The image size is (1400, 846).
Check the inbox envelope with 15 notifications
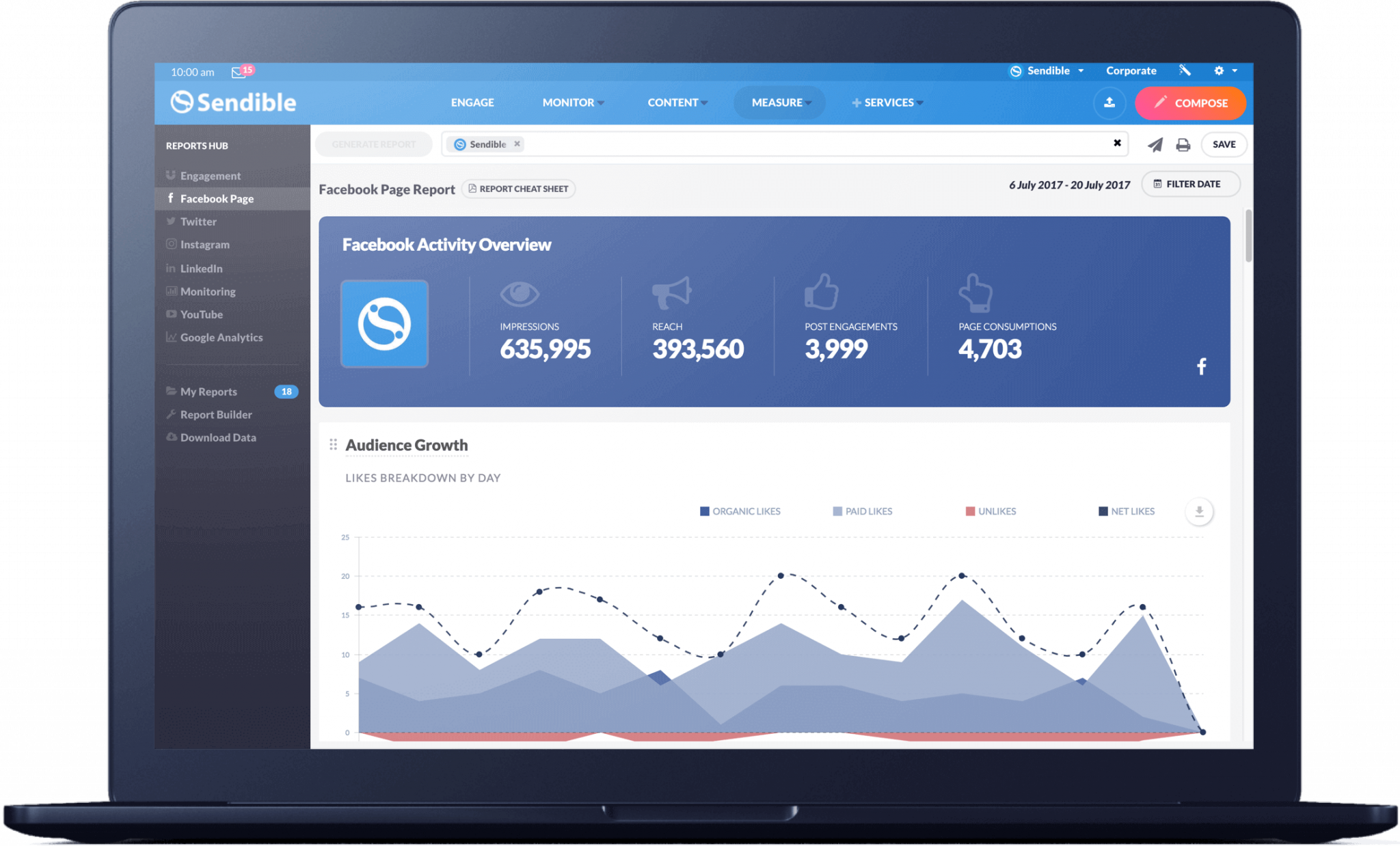238,72
